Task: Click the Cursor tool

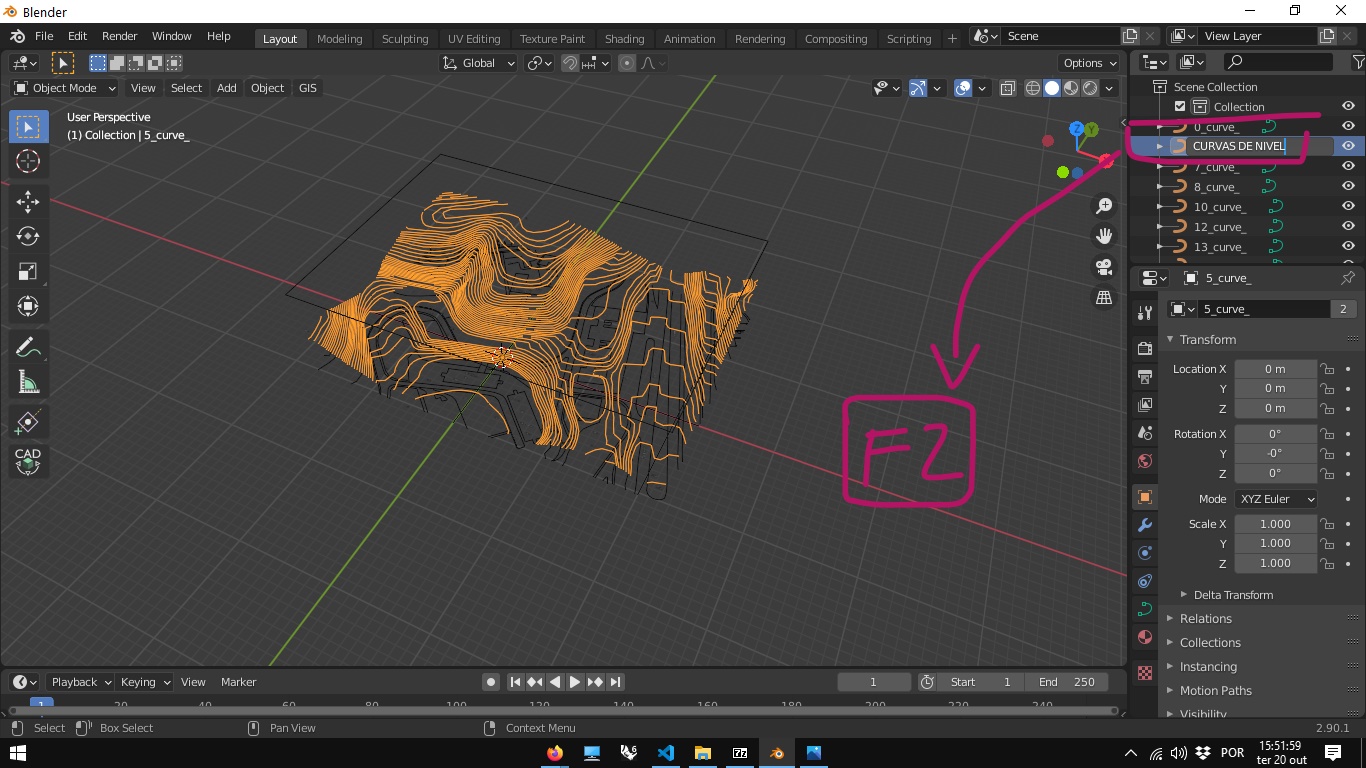Action: coord(28,161)
